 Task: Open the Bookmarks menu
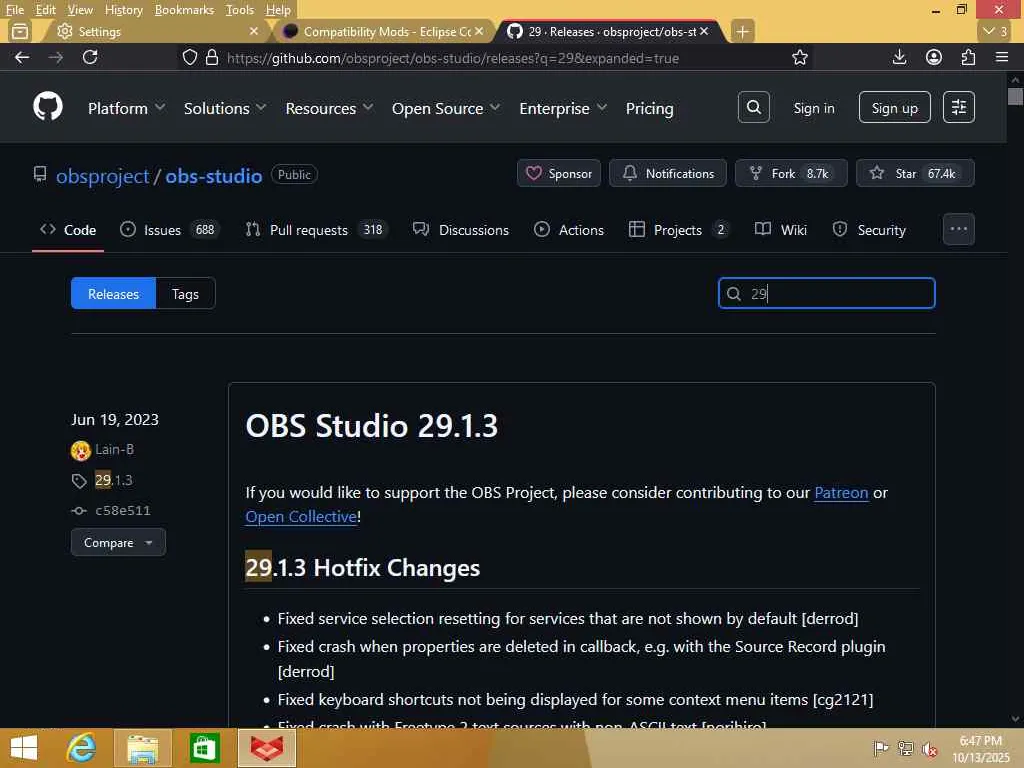184,10
